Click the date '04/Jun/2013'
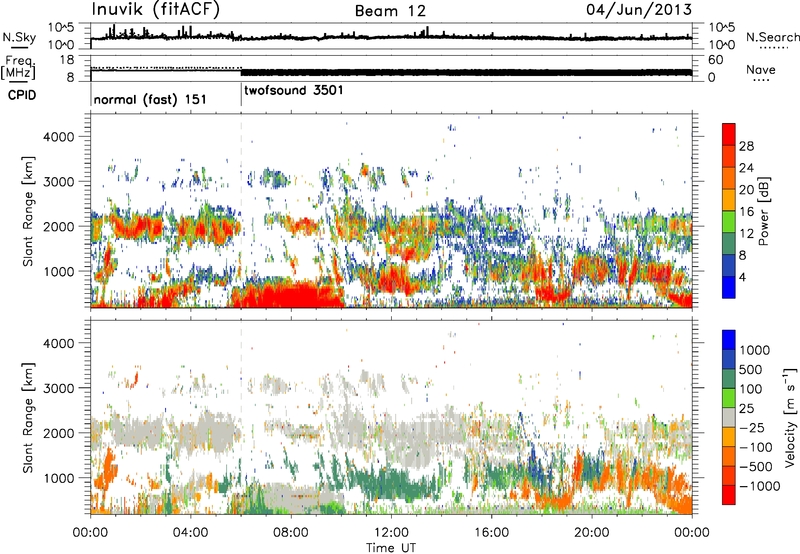 tap(639, 10)
